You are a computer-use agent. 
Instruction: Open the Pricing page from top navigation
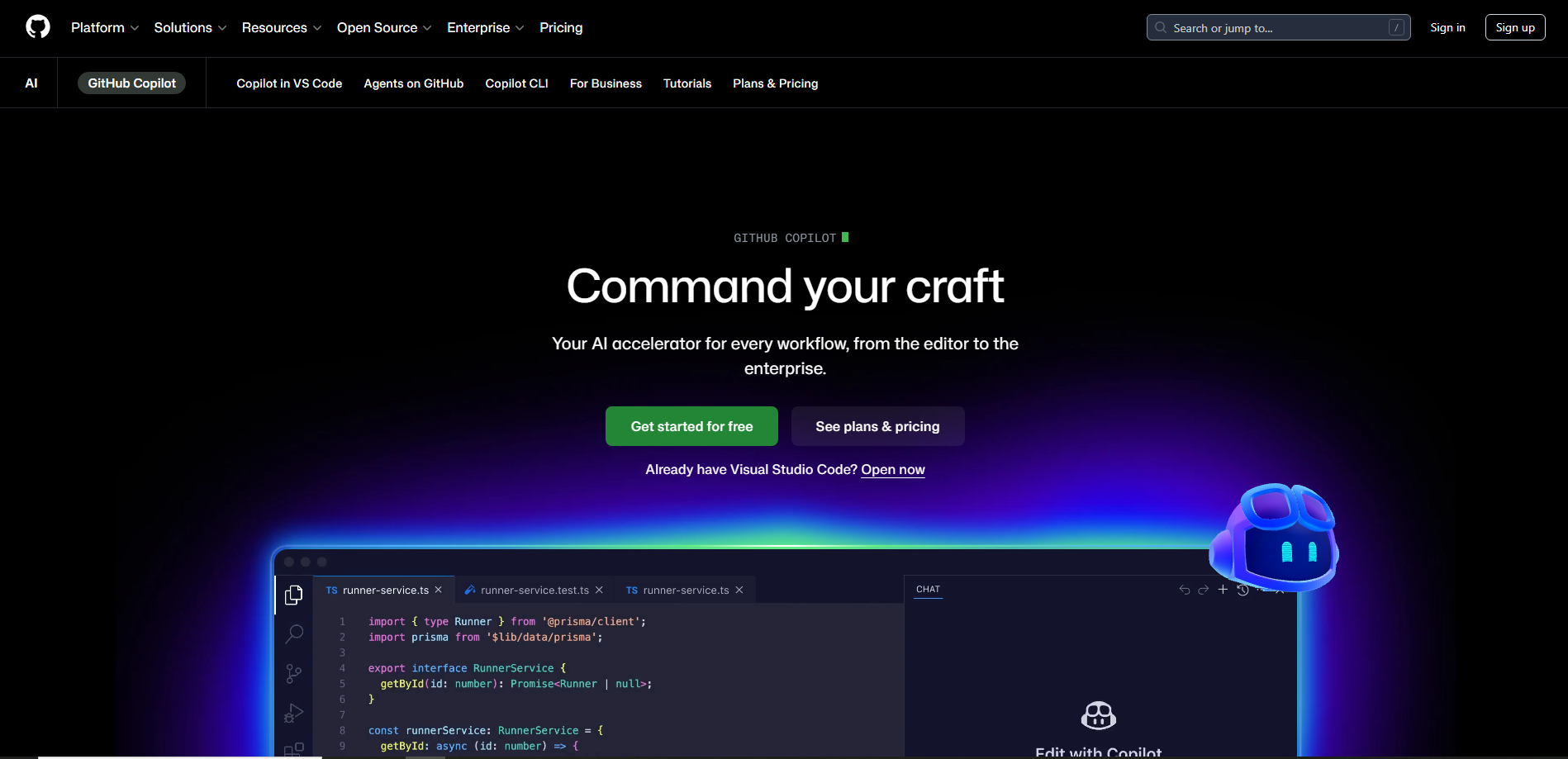[561, 27]
